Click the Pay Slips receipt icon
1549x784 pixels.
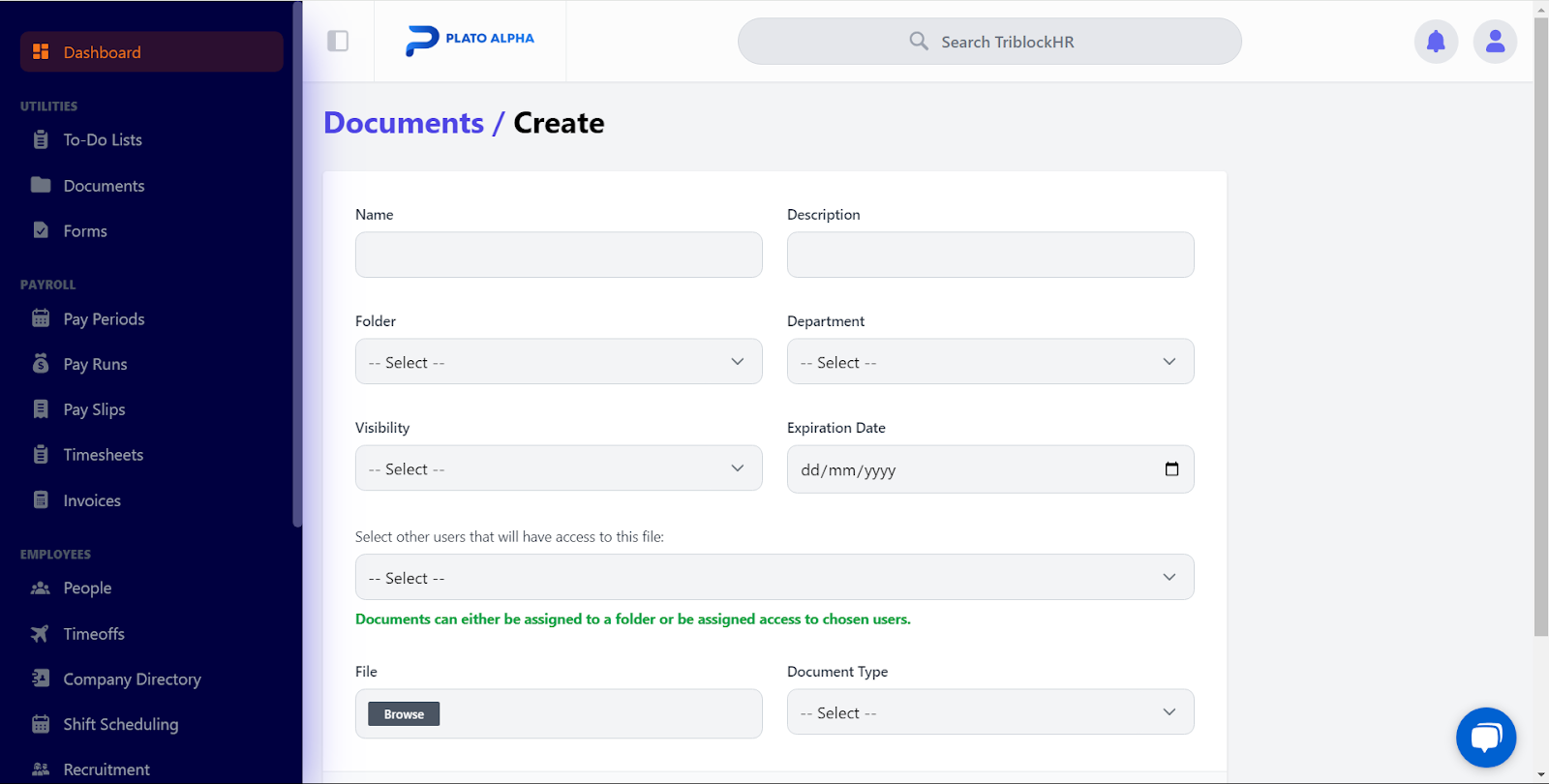click(x=41, y=409)
